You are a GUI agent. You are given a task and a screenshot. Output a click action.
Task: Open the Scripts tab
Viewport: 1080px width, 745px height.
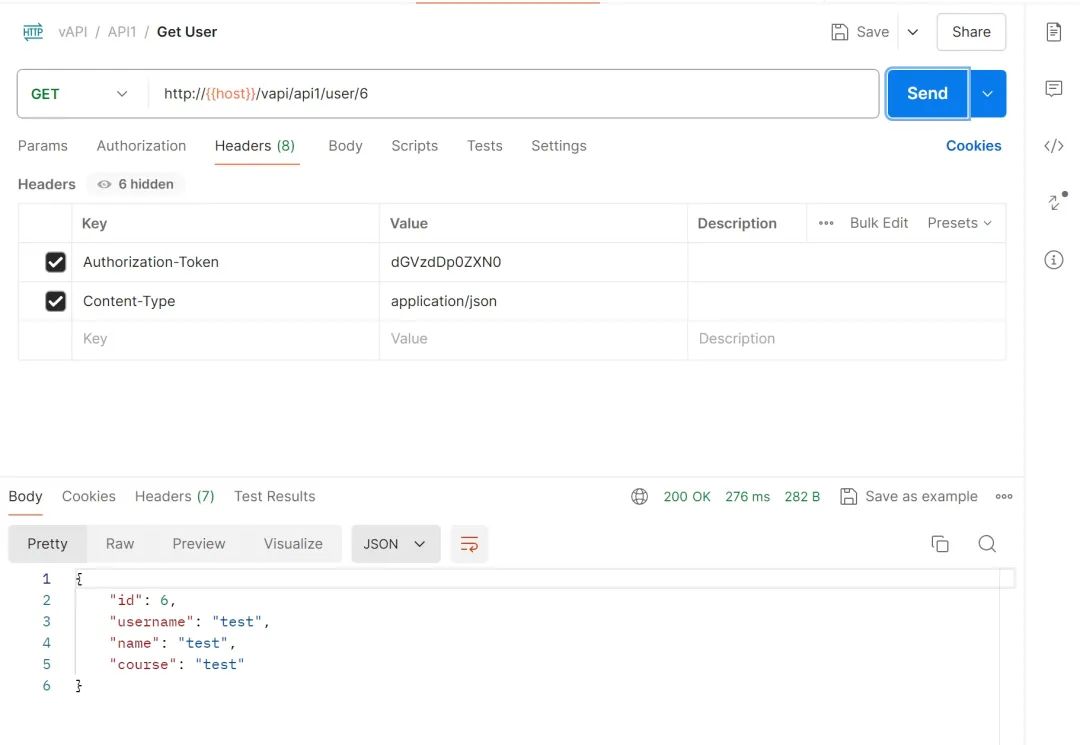point(415,146)
